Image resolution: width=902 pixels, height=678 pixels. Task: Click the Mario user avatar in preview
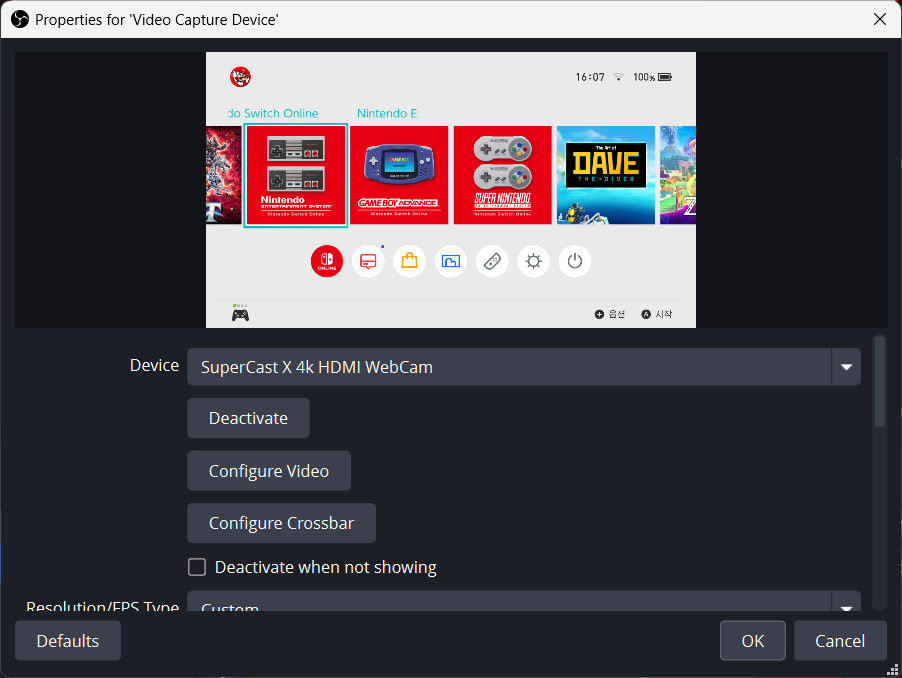pos(240,76)
